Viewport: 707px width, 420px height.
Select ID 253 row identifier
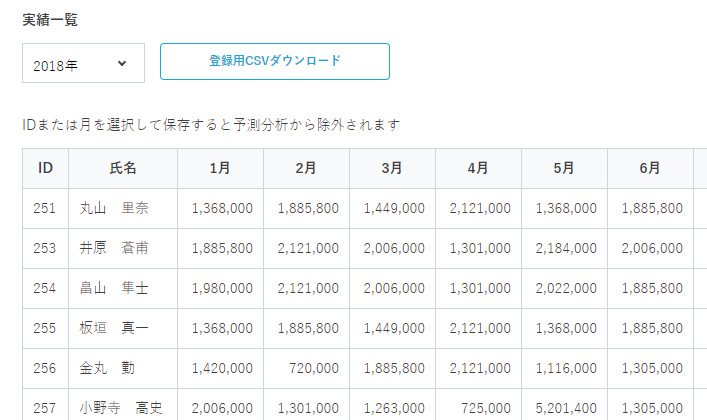45,248
